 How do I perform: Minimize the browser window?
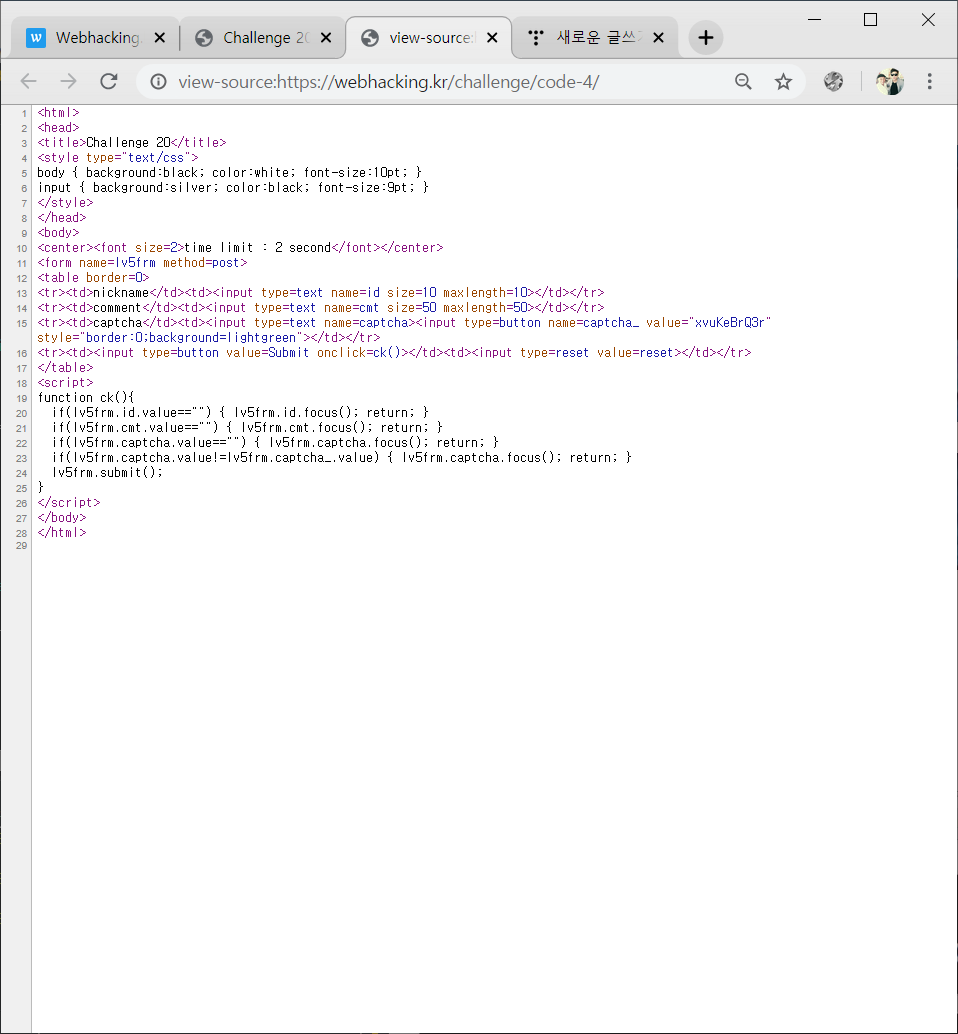tap(814, 20)
